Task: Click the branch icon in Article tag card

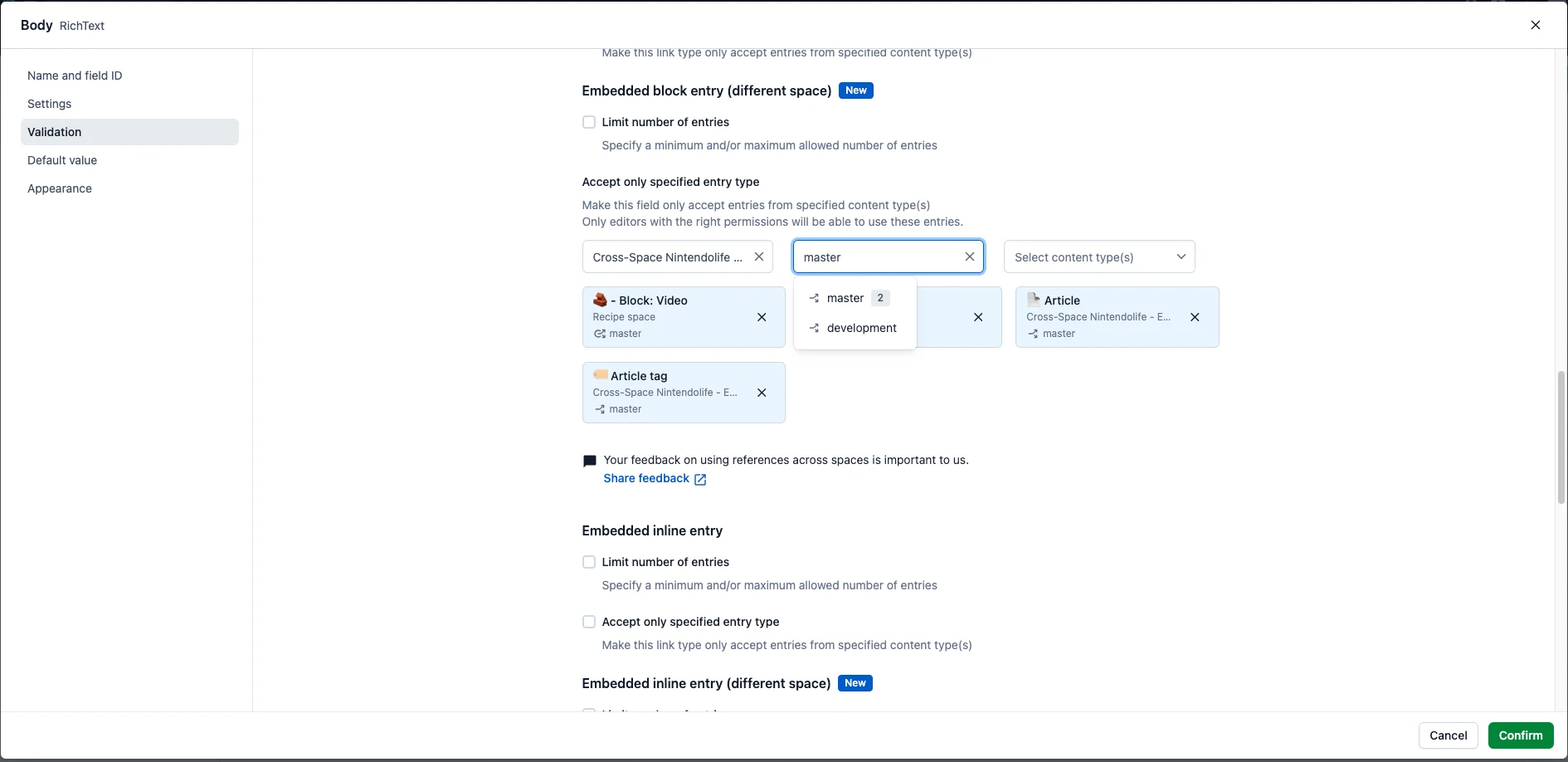Action: point(599,409)
